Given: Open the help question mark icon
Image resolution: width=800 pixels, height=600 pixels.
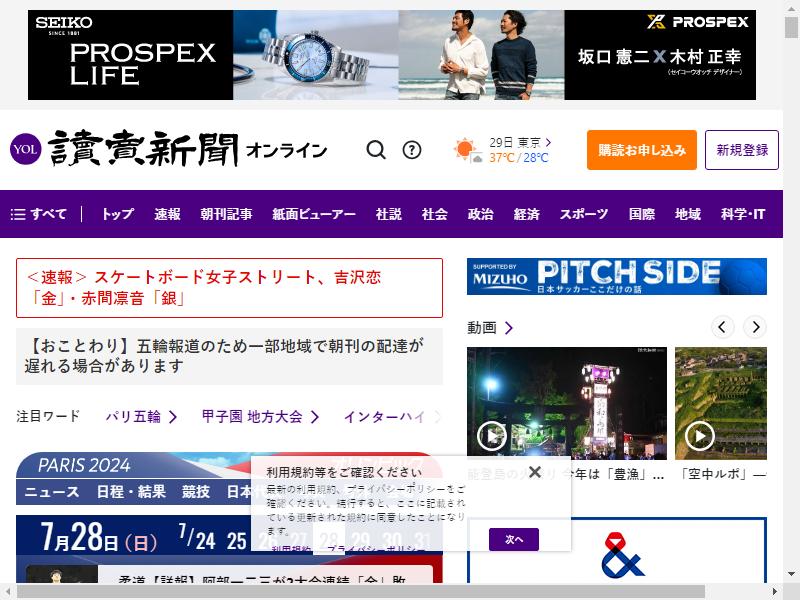Looking at the screenshot, I should [412, 150].
